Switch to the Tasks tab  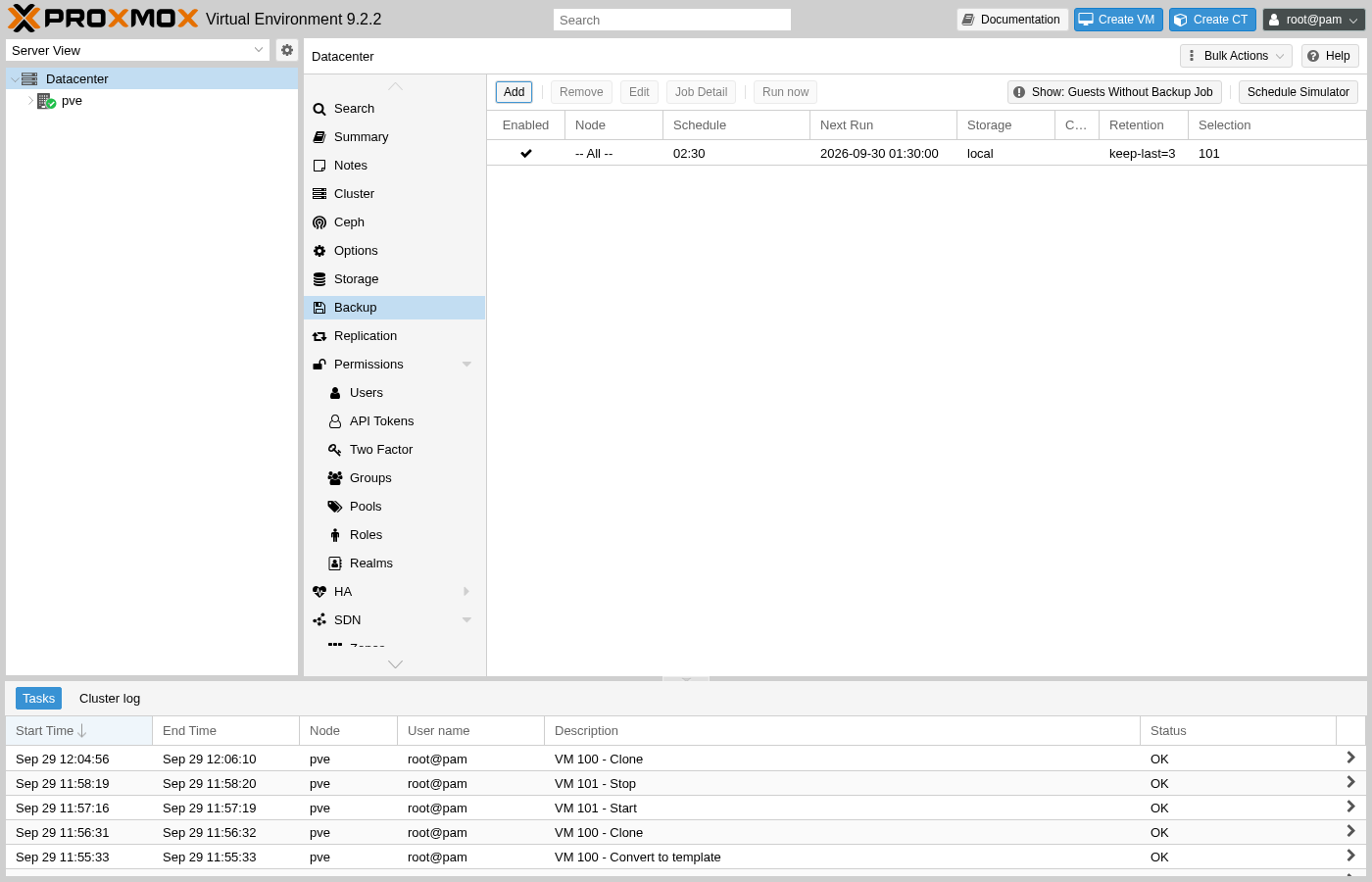(38, 699)
